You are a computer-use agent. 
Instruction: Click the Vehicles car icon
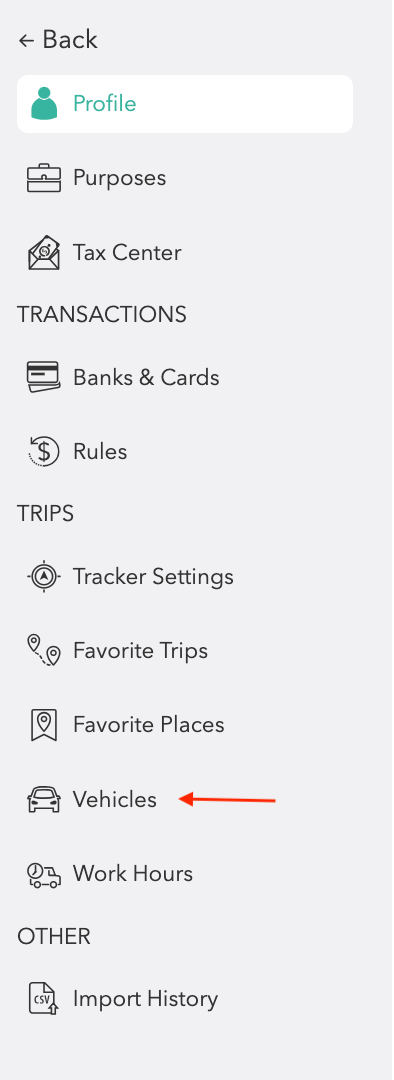click(x=44, y=800)
